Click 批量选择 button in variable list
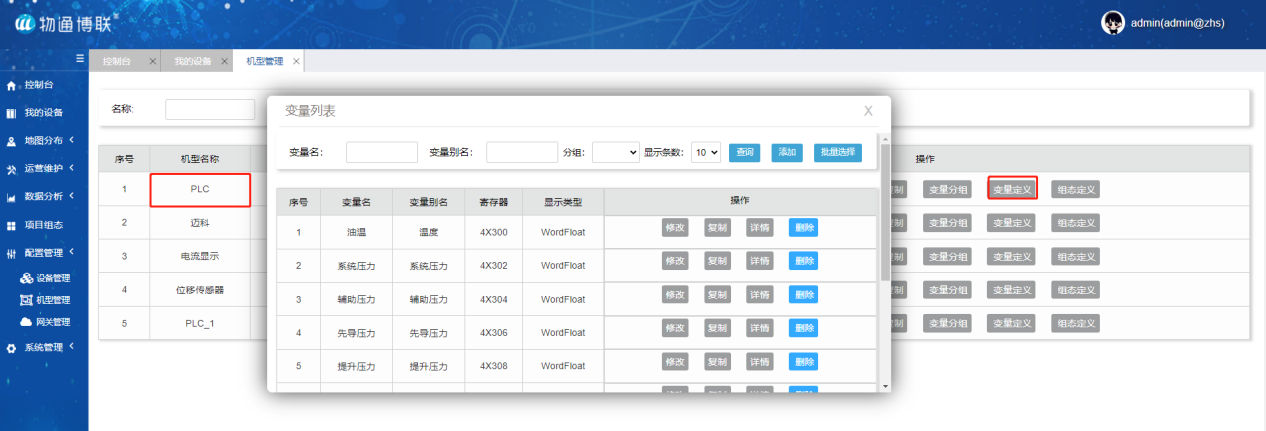 (x=837, y=152)
